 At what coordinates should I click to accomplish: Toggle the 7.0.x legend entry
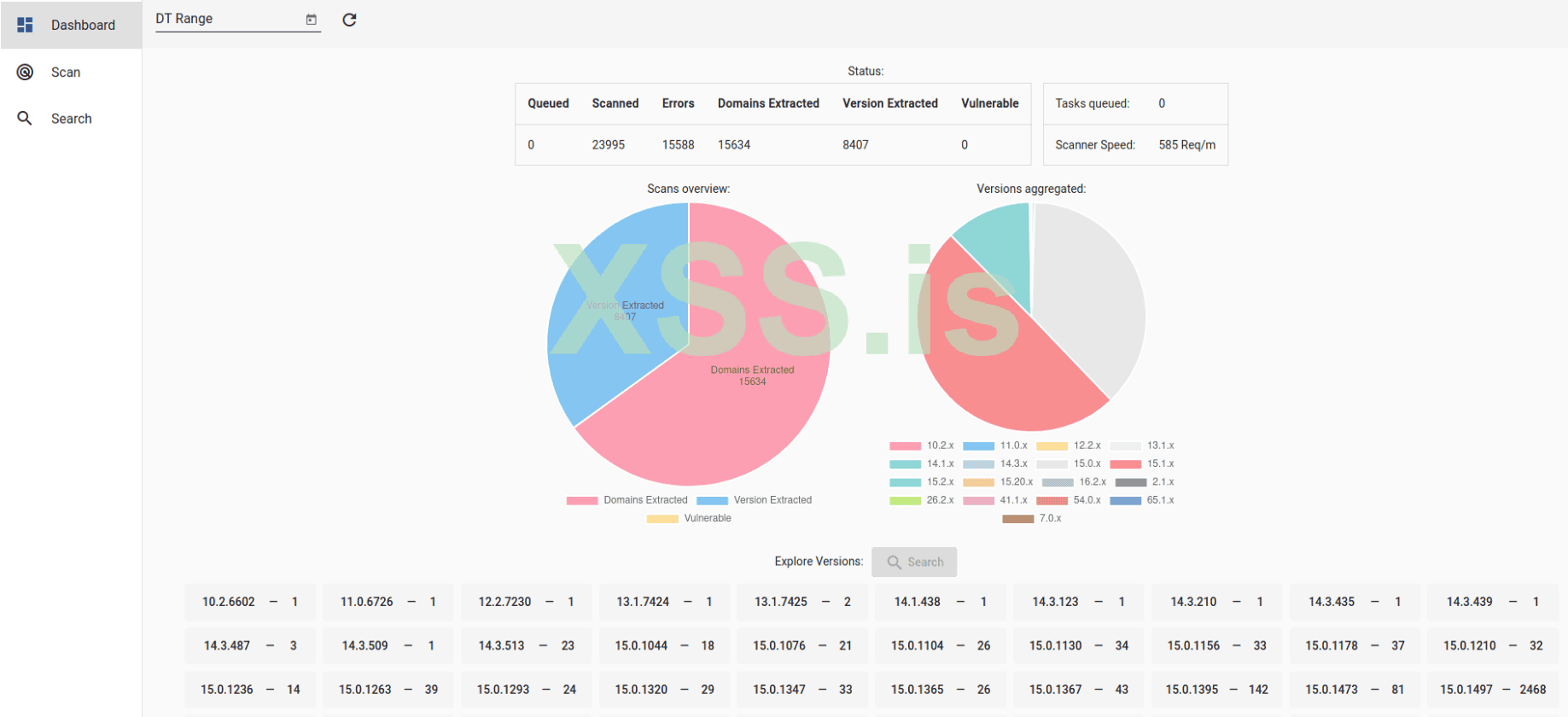point(1032,518)
